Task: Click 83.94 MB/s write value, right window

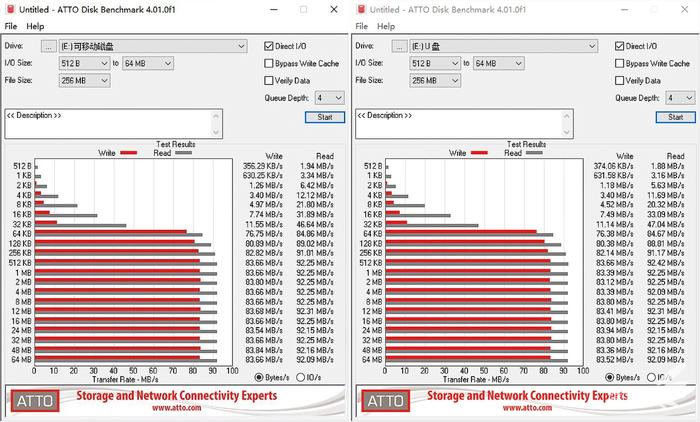Action: [x=615, y=331]
